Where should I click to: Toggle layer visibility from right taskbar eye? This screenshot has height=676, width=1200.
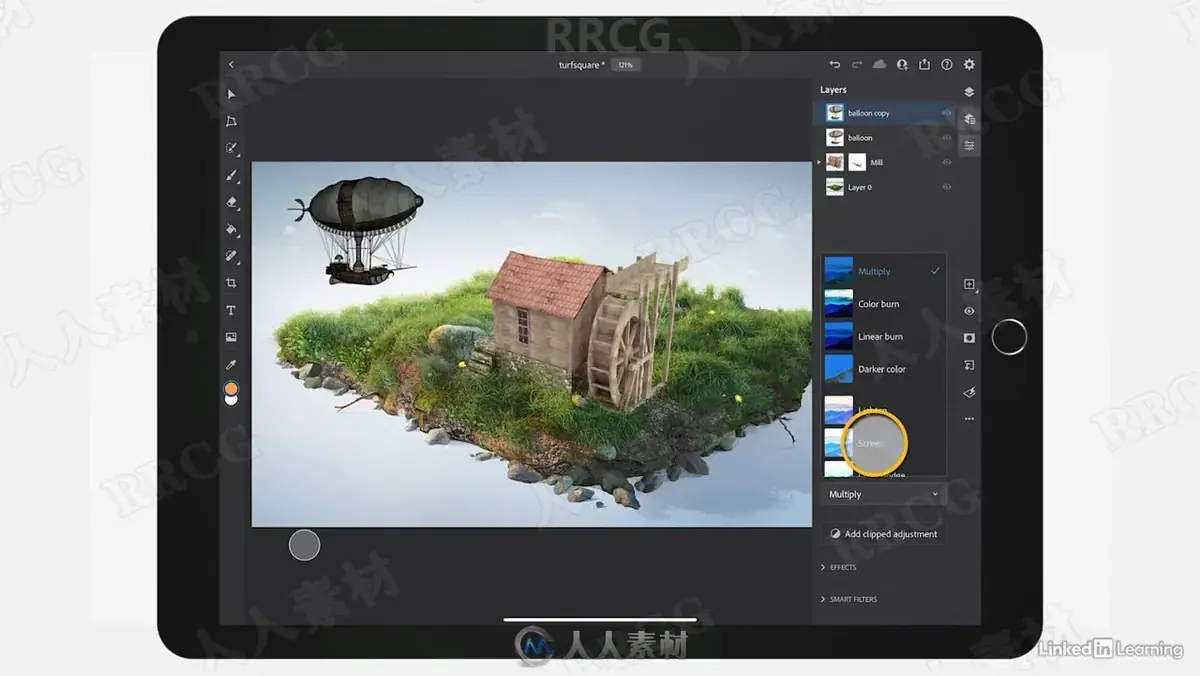coord(969,311)
